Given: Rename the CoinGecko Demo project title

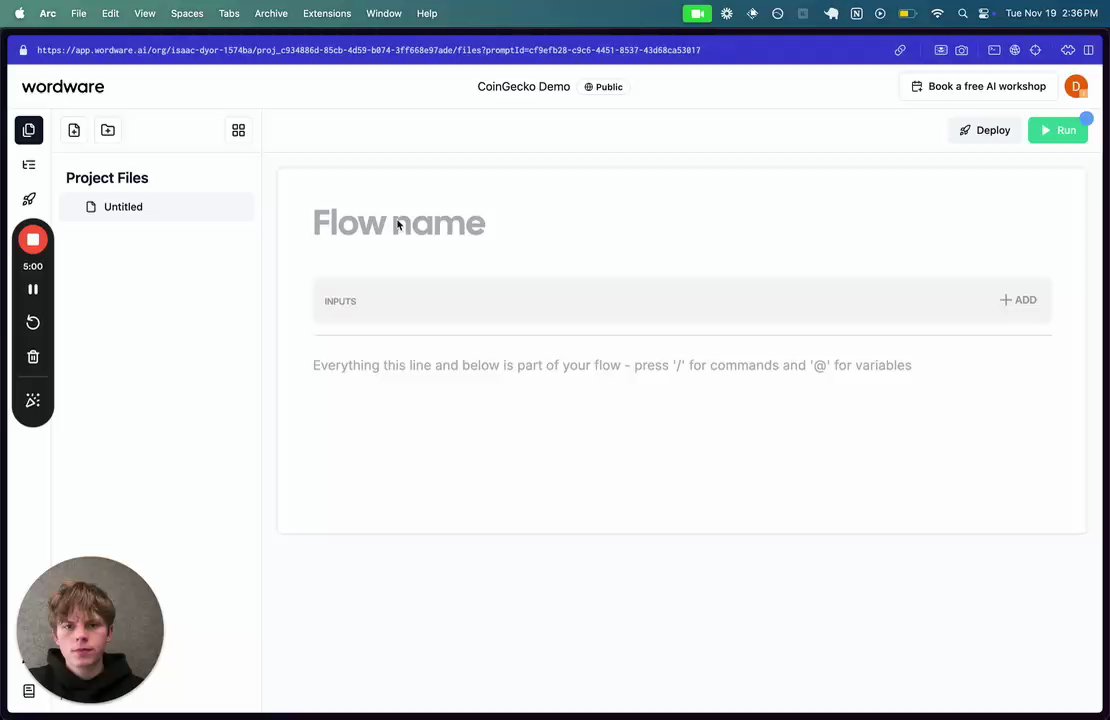Looking at the screenshot, I should point(524,86).
